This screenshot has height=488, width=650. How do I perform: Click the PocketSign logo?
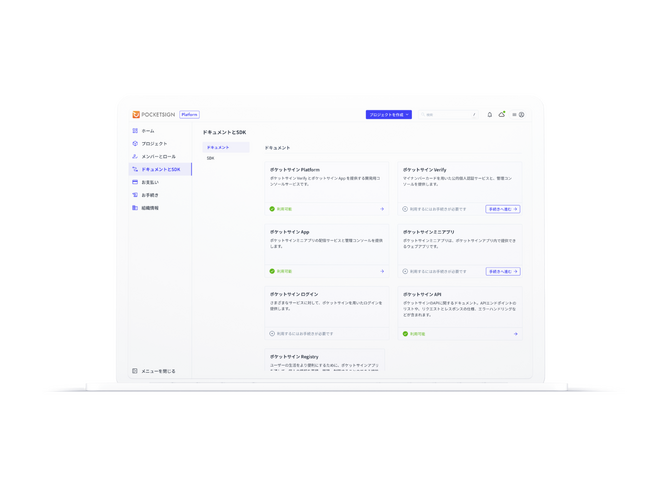[x=154, y=115]
